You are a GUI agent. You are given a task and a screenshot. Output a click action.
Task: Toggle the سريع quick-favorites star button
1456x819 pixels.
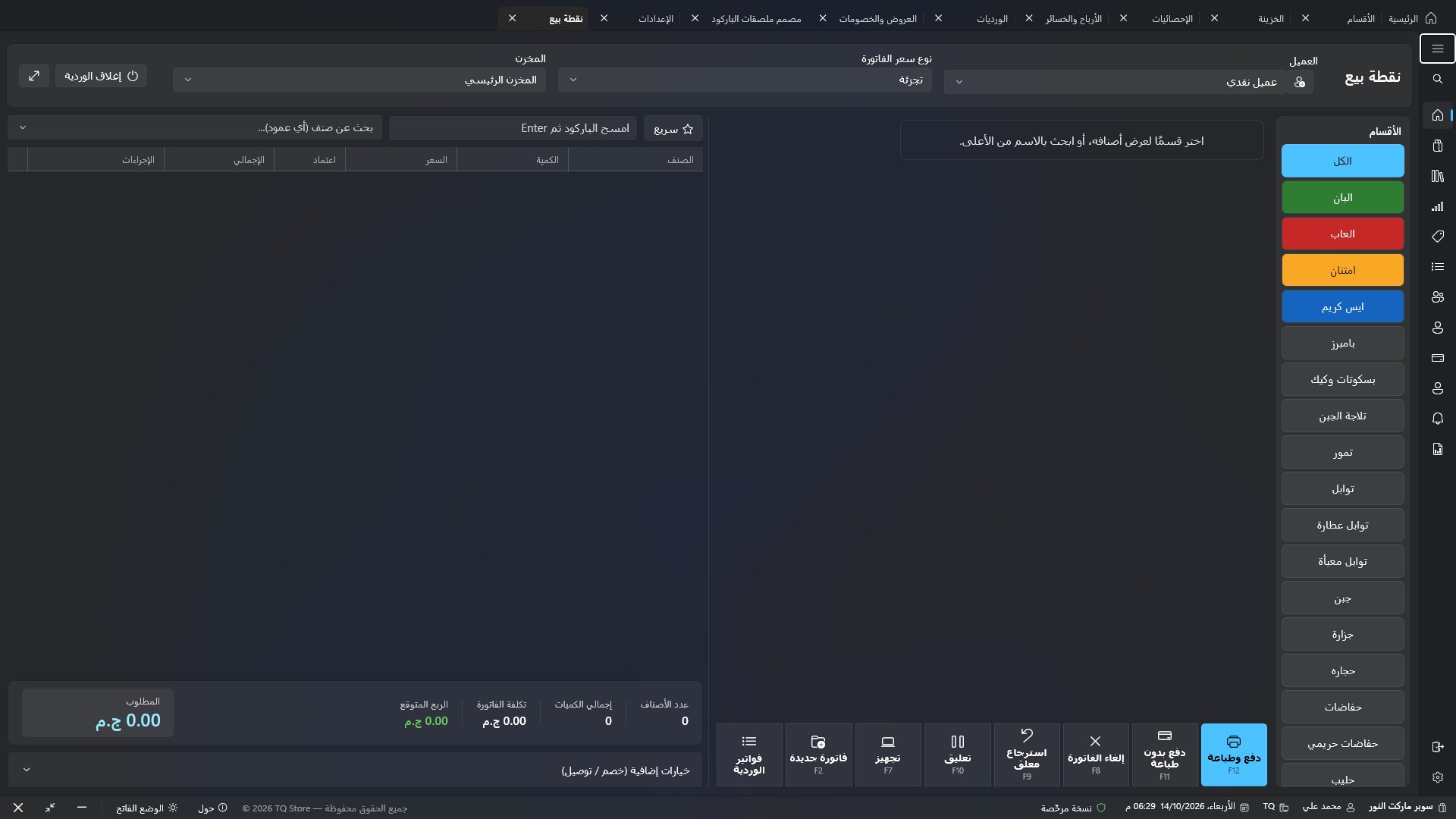673,129
